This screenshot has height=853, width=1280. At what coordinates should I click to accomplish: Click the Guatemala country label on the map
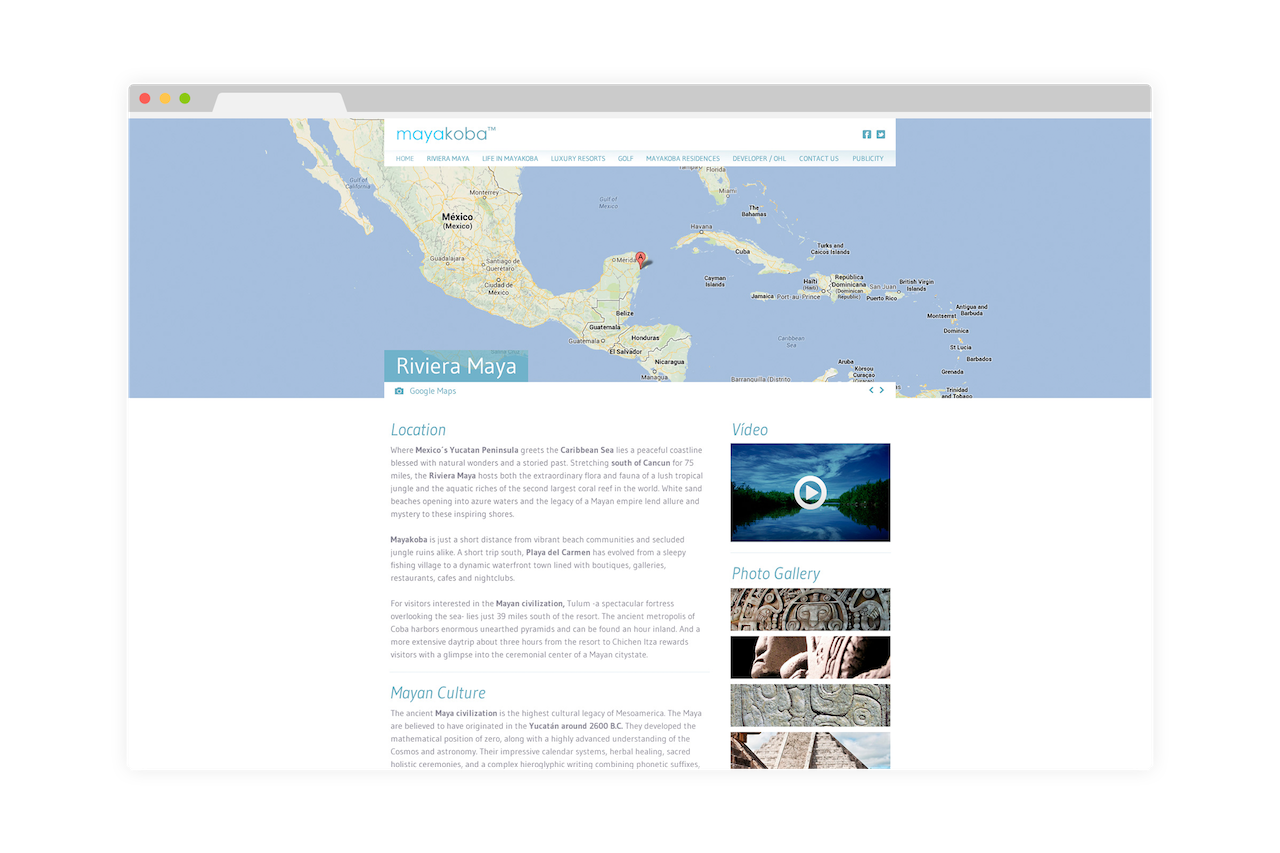tap(604, 327)
